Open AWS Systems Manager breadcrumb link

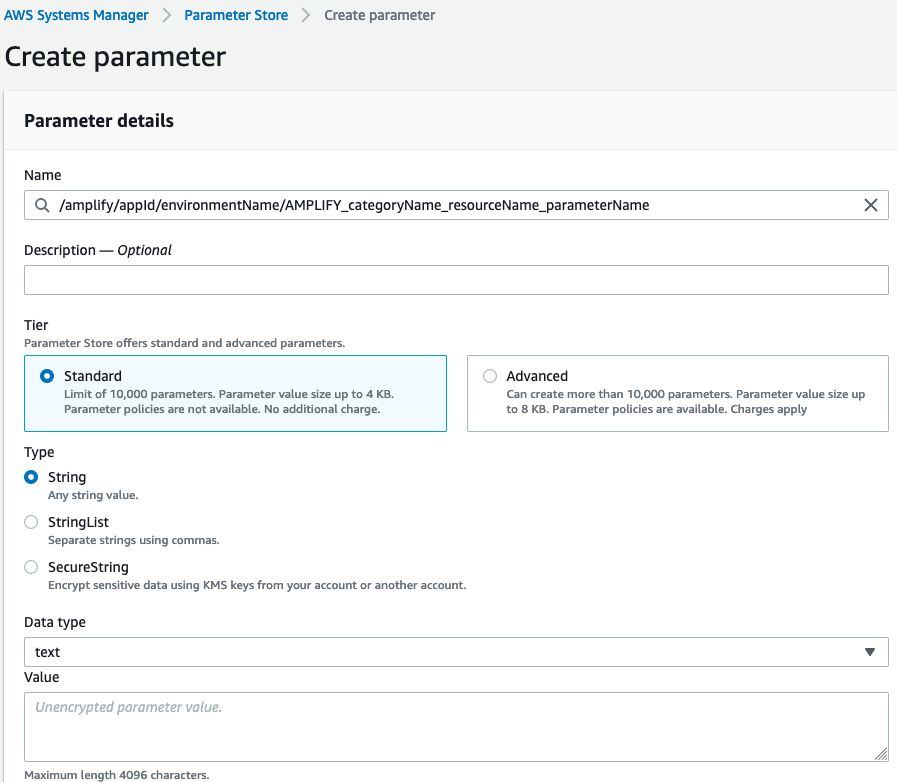pyautogui.click(x=76, y=15)
